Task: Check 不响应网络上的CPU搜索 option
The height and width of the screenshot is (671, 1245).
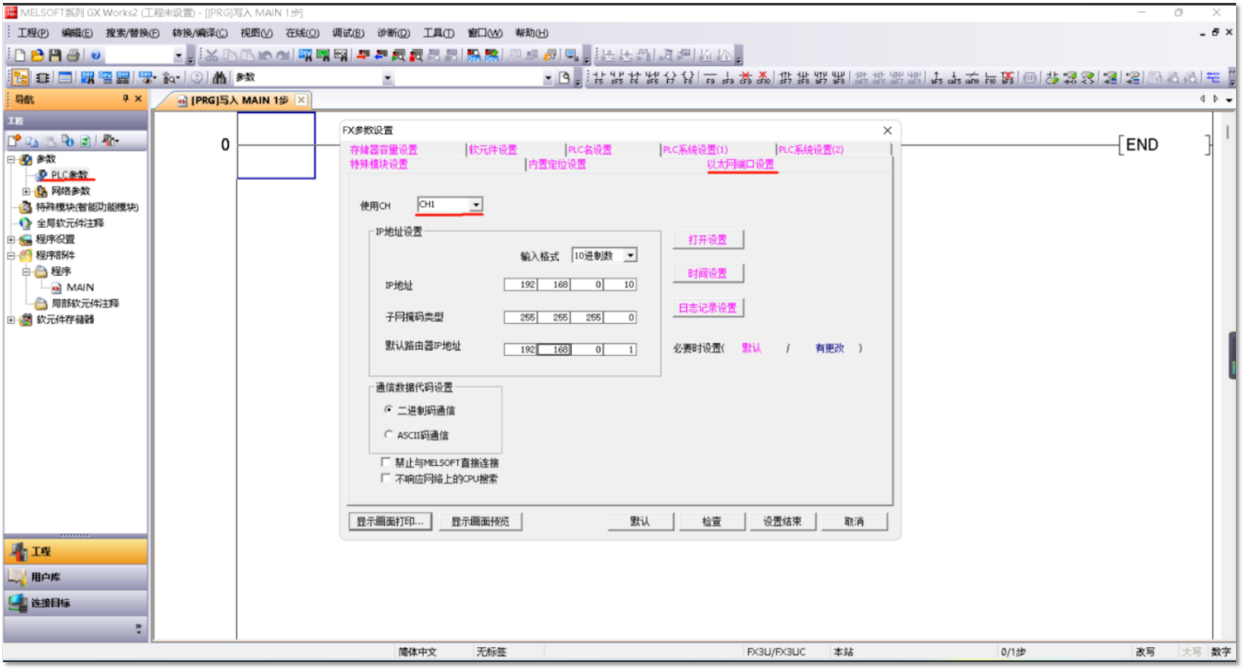Action: pyautogui.click(x=386, y=478)
